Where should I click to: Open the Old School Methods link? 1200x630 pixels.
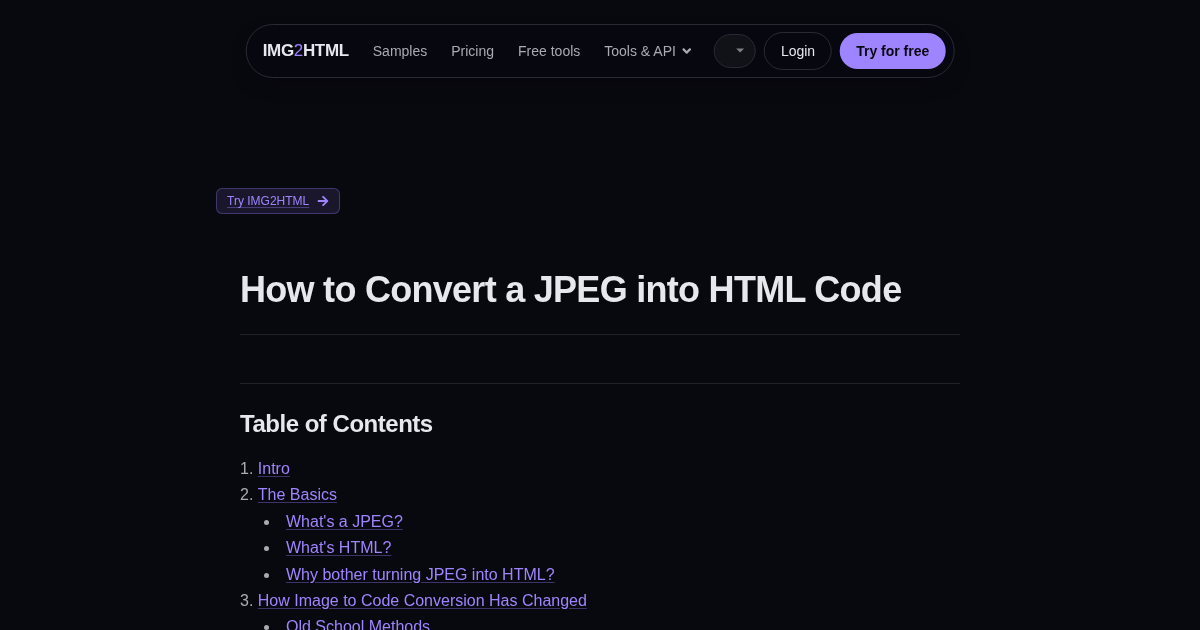[358, 625]
